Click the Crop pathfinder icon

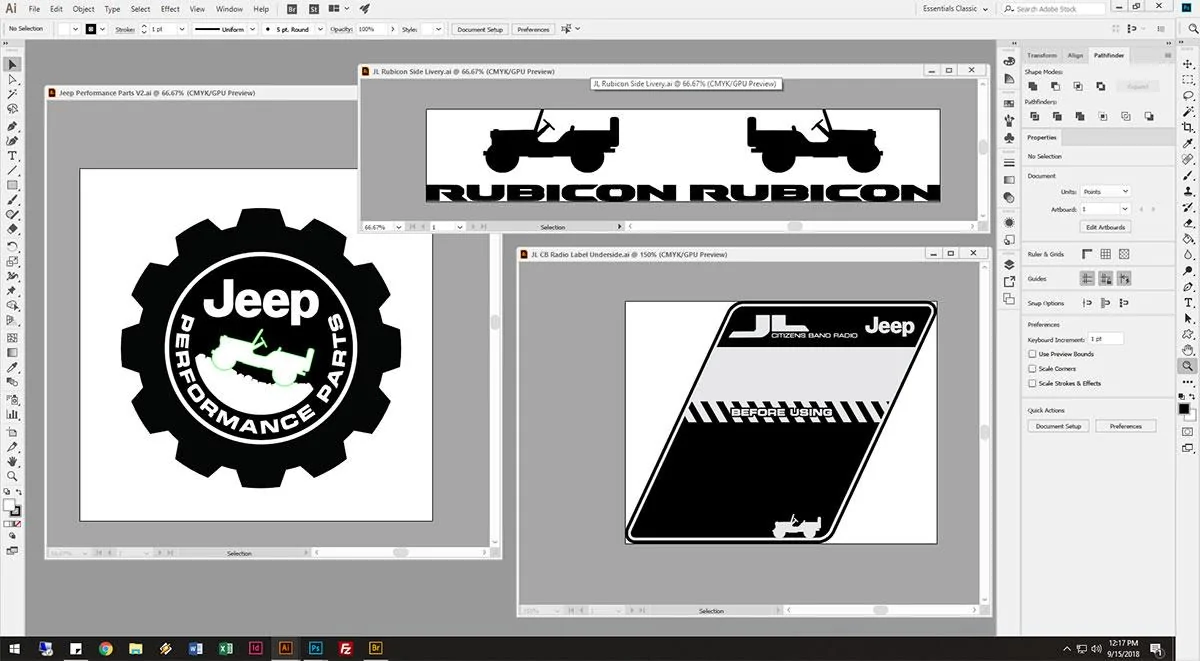pyautogui.click(x=1102, y=116)
